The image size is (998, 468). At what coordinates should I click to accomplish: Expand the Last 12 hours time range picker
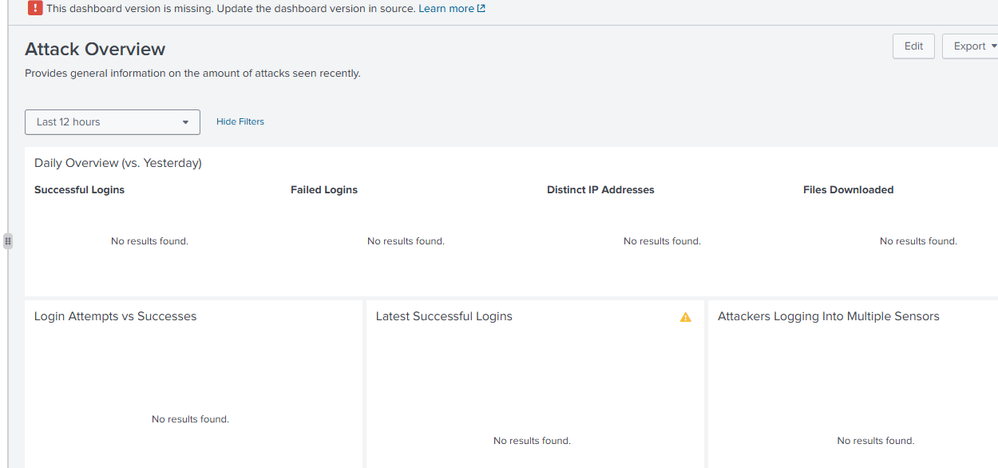[x=112, y=122]
